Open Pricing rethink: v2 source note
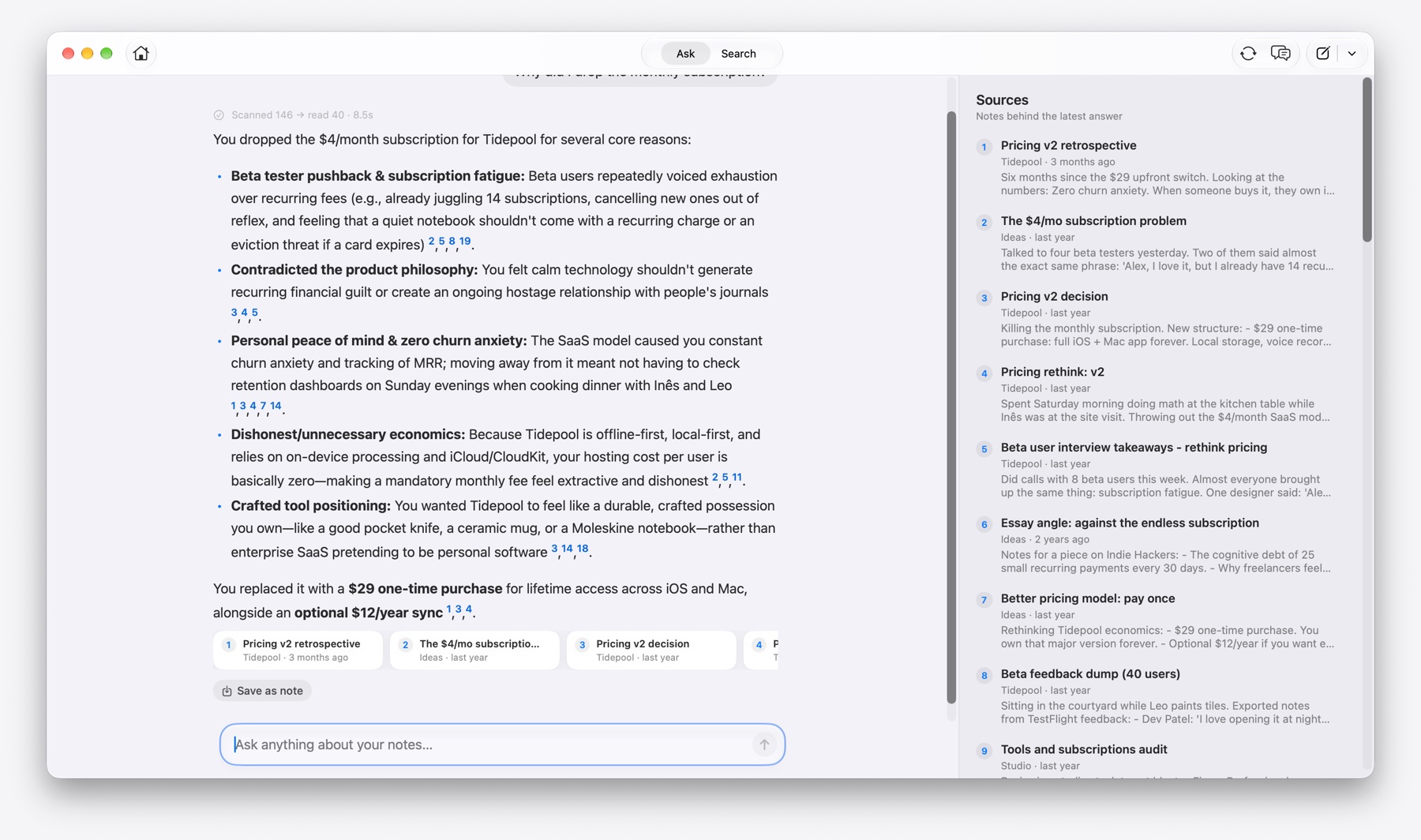The image size is (1421, 840). tap(1157, 396)
